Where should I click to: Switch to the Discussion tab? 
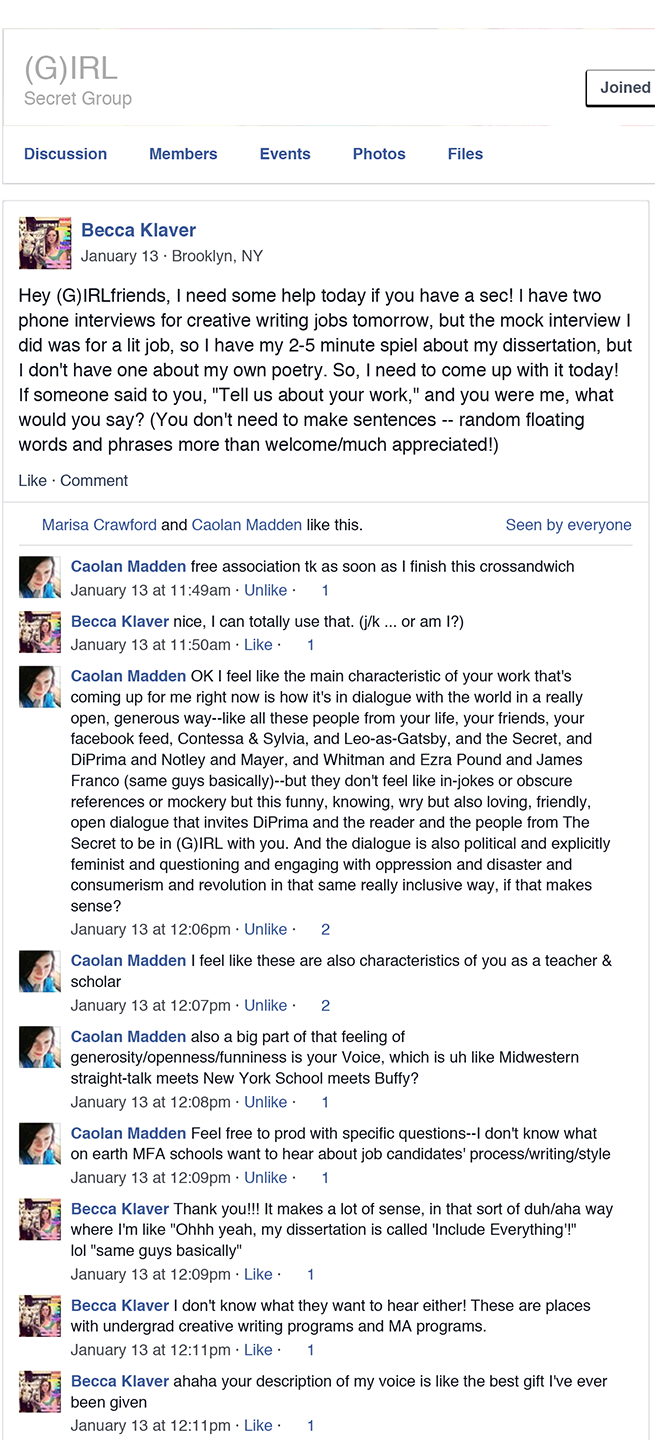point(65,154)
